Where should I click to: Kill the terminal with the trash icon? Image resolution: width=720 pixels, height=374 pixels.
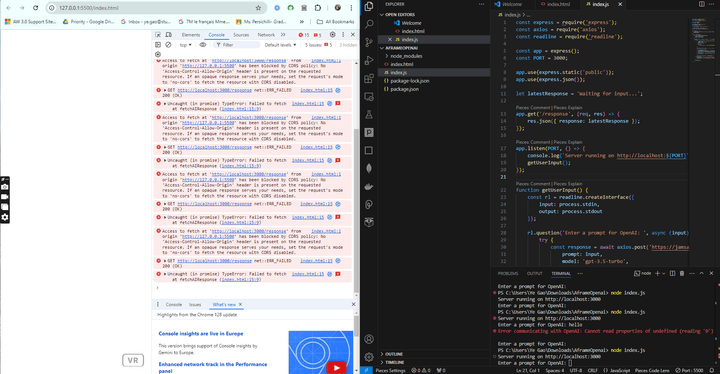click(682, 273)
